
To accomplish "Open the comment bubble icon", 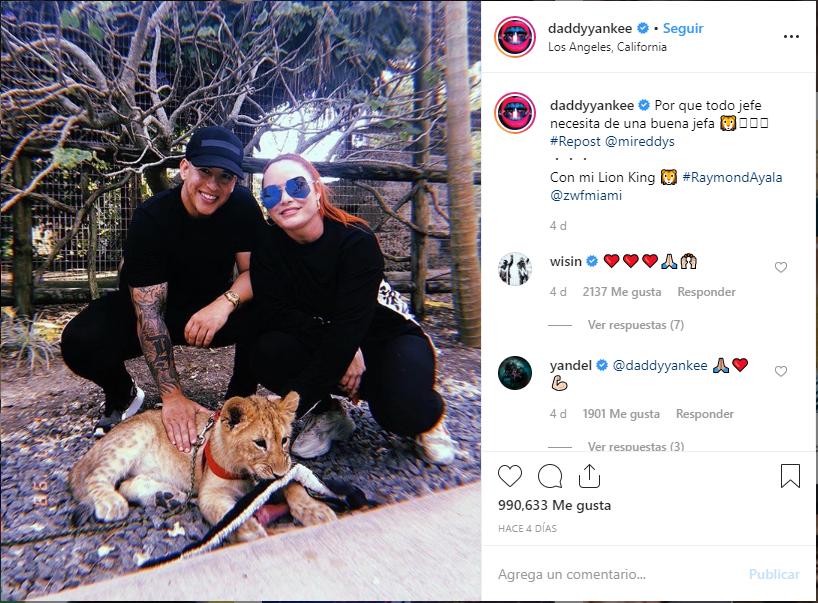I will pyautogui.click(x=550, y=476).
